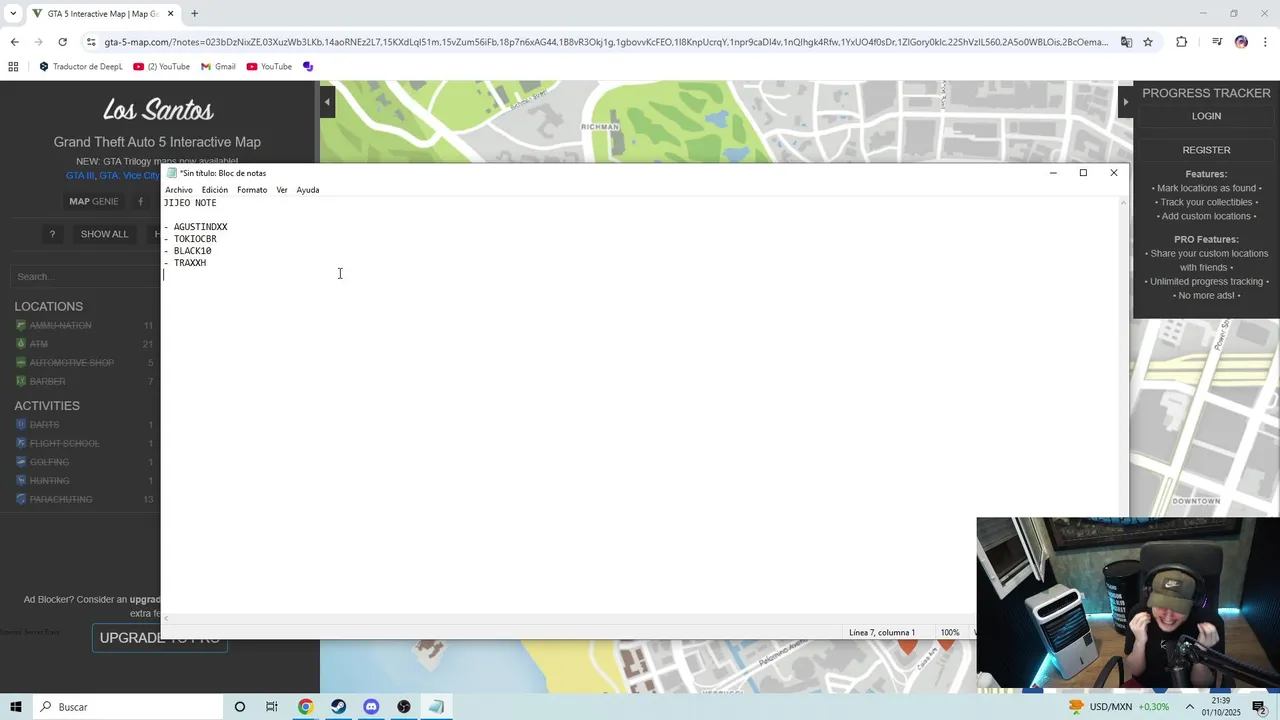Collapse the ACTIVITIES category header
1280x720 pixels.
47,406
